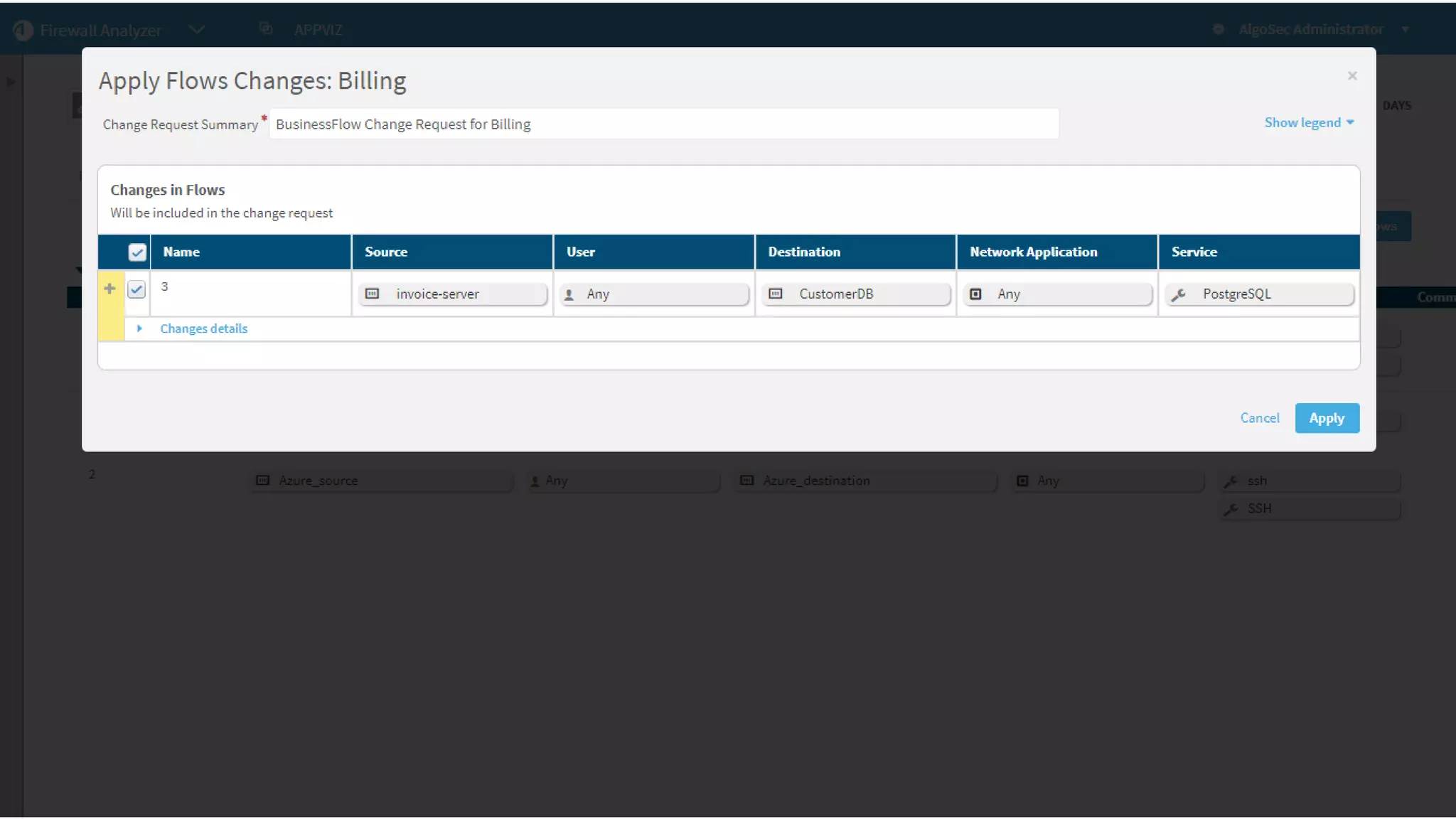The width and height of the screenshot is (1456, 819).
Task: Open AlgoSec Administrator user menu
Action: tap(1310, 29)
